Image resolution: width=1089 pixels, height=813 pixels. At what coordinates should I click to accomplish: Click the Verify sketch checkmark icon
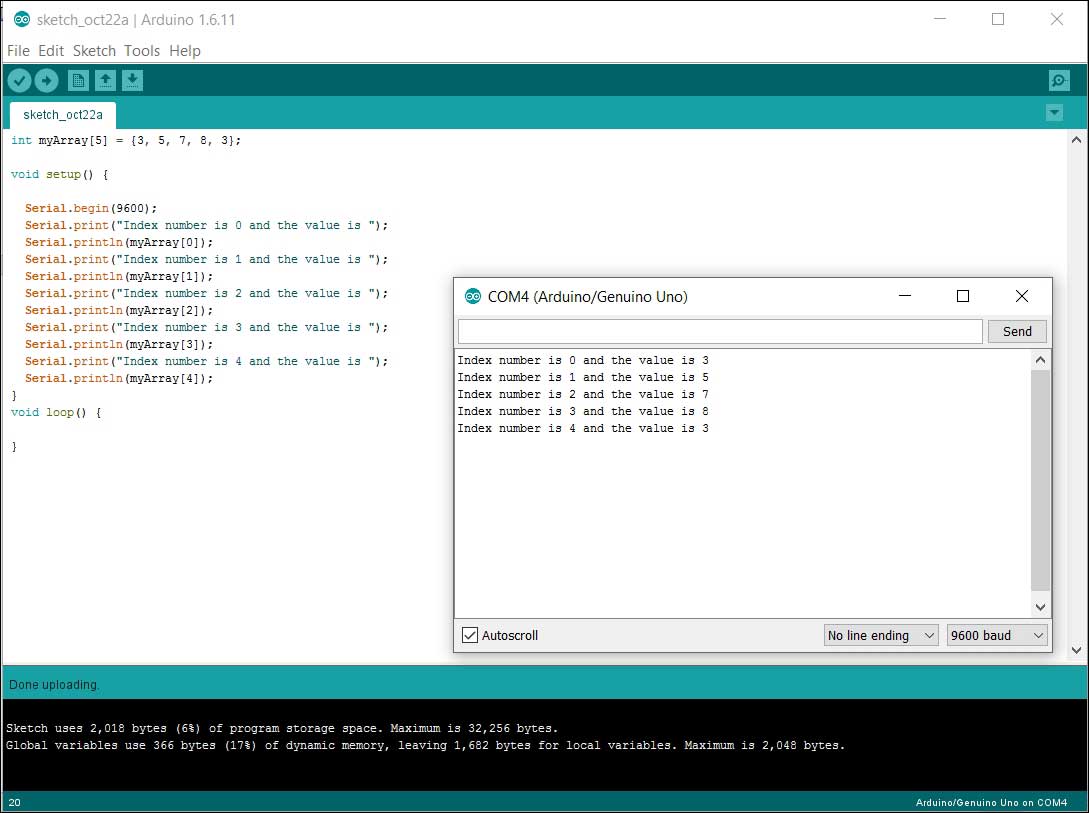[x=19, y=81]
